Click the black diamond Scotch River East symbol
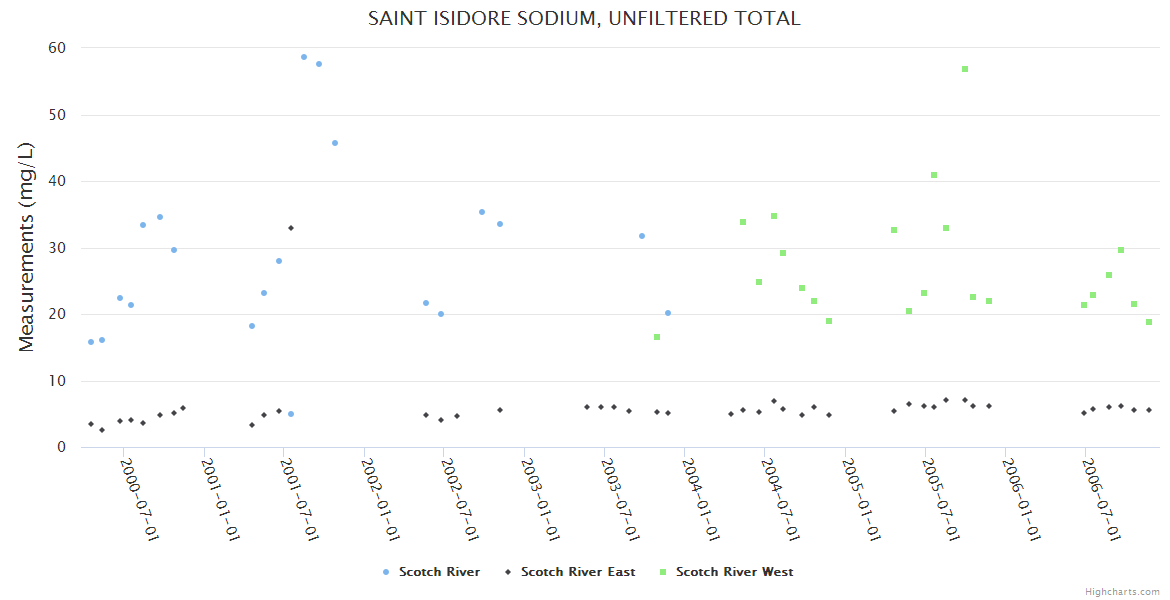This screenshot has width=1170, height=600. tap(508, 572)
